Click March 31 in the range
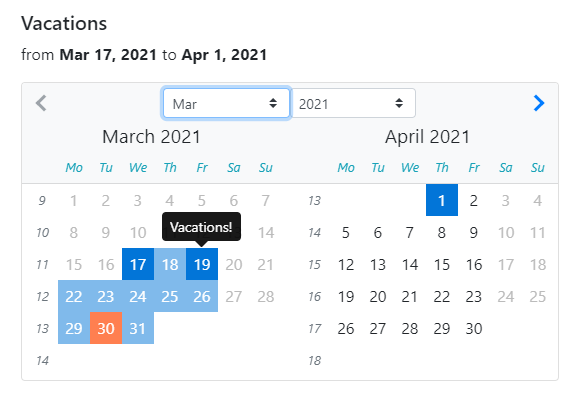569x397 pixels. 138,328
